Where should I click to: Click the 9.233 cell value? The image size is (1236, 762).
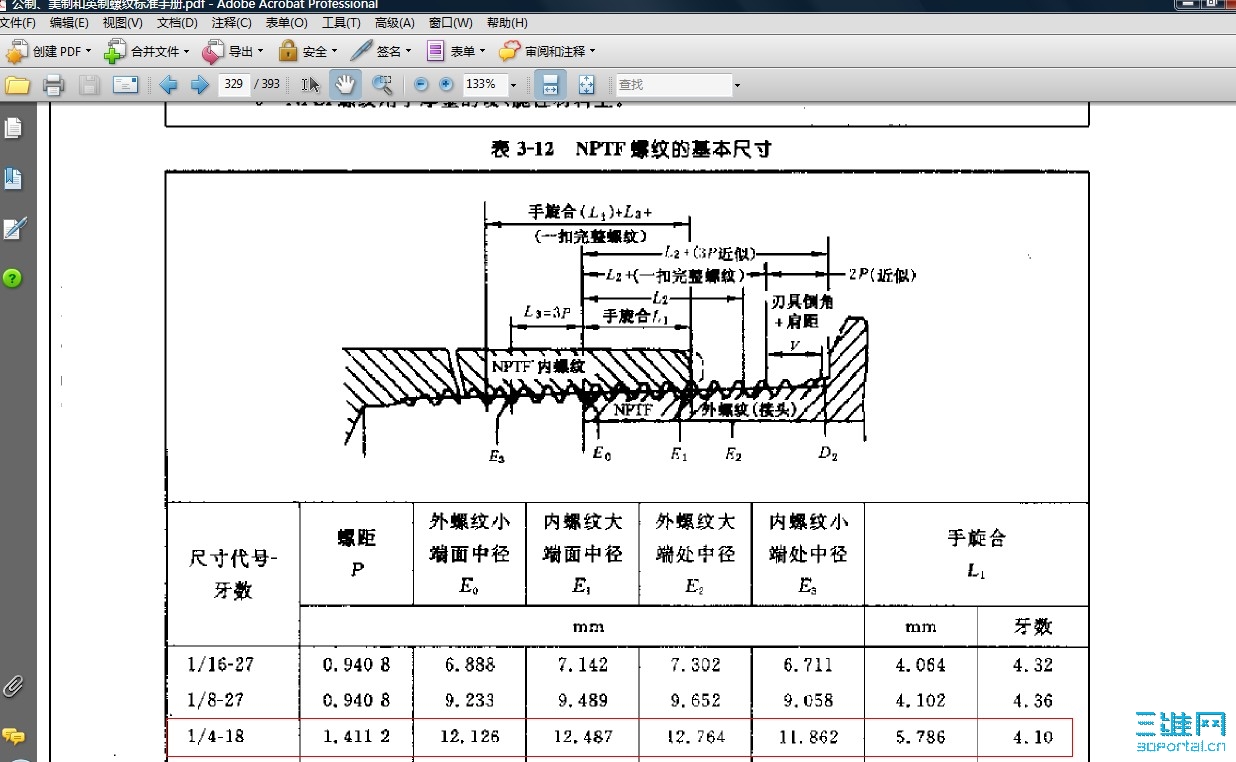tap(470, 700)
